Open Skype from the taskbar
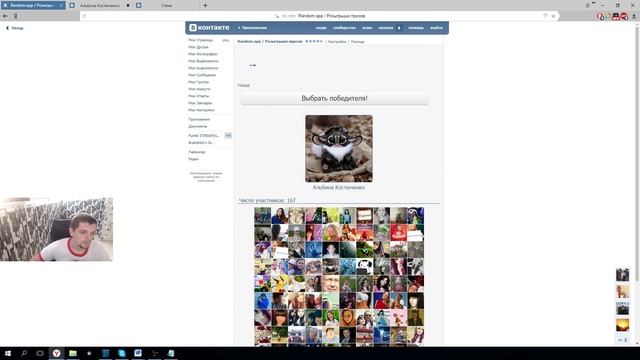This screenshot has width=640, height=360. click(122, 353)
